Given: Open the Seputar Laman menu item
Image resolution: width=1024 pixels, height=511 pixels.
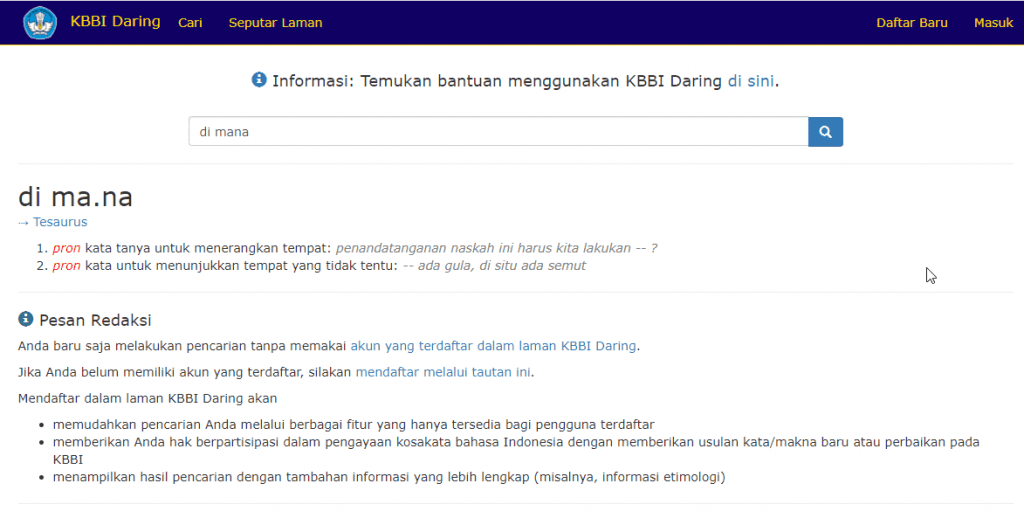Looking at the screenshot, I should [x=276, y=23].
